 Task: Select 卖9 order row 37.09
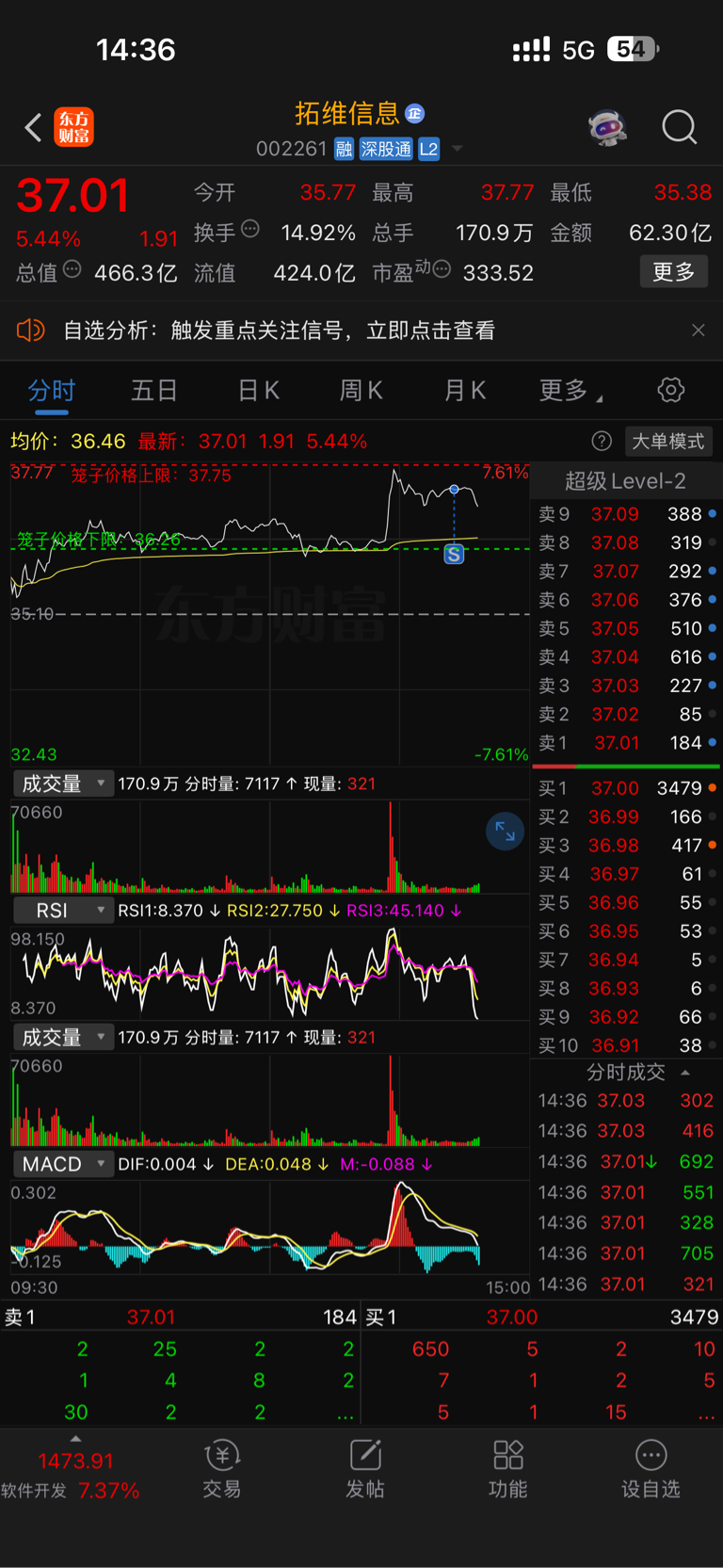coord(626,514)
